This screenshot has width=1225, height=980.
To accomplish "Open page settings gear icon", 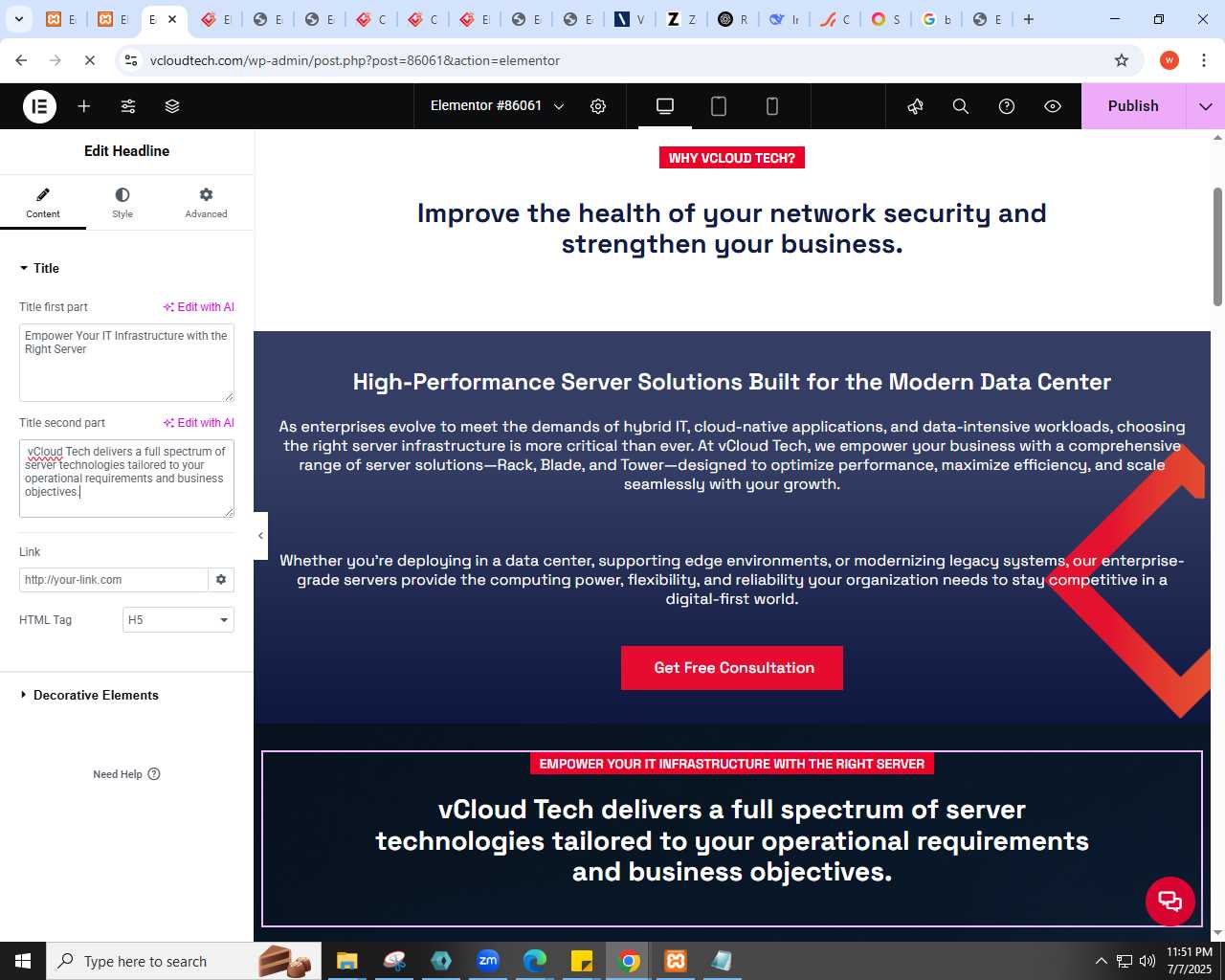I will click(598, 106).
